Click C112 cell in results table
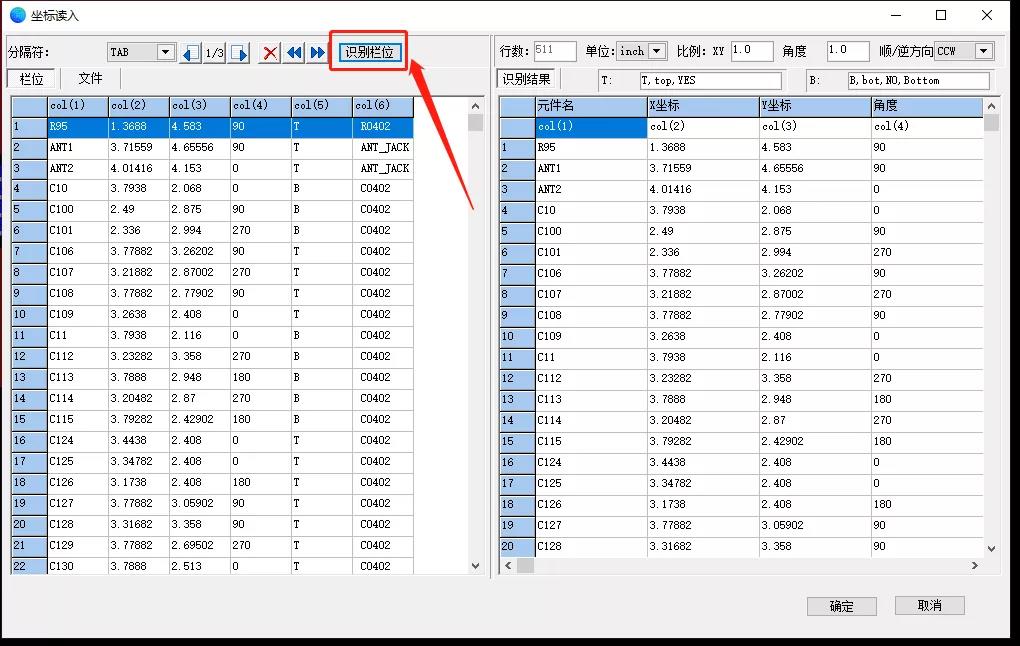This screenshot has height=646, width=1020. [x=591, y=378]
